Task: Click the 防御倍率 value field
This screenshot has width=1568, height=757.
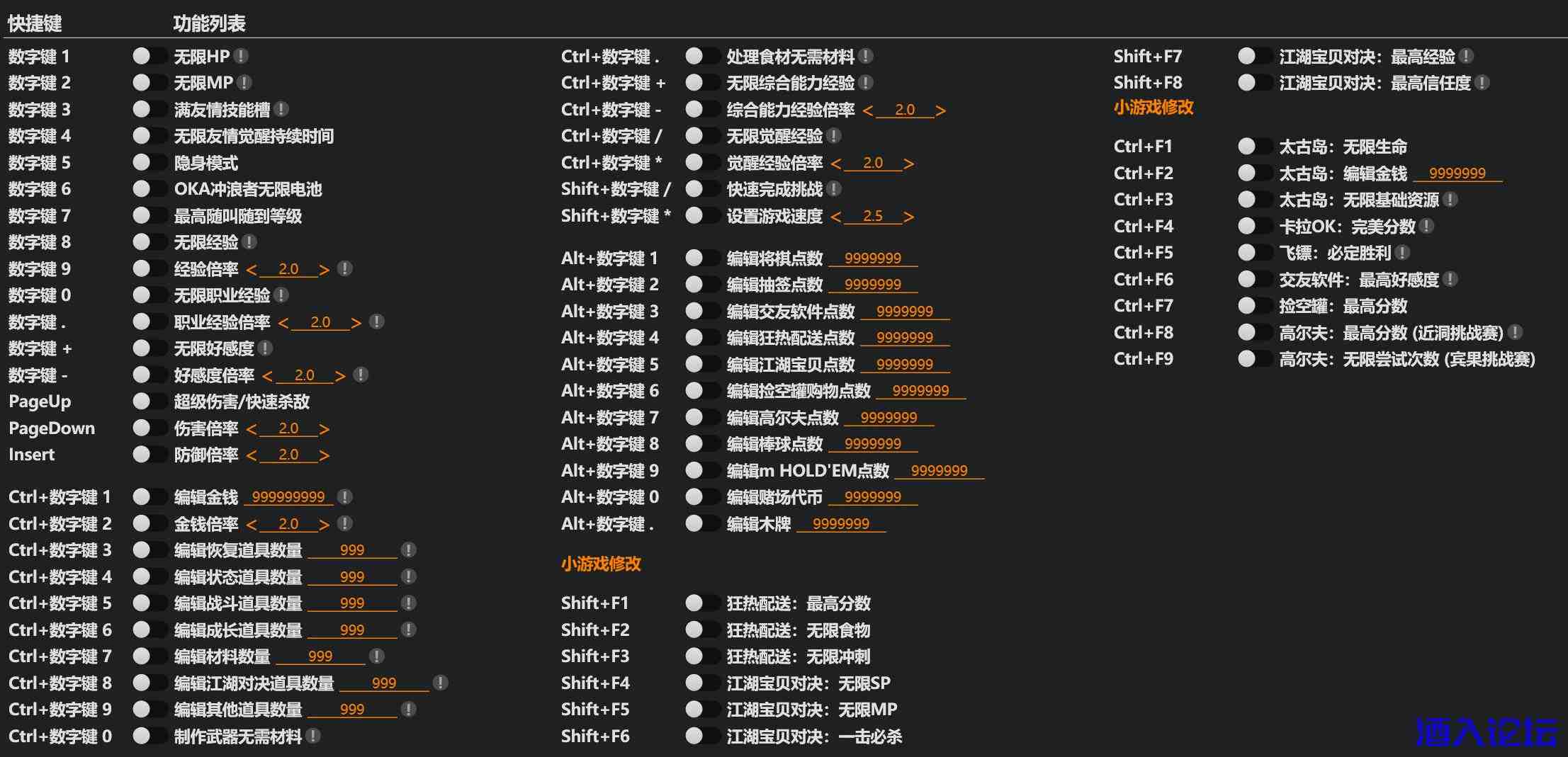Action: pos(288,455)
